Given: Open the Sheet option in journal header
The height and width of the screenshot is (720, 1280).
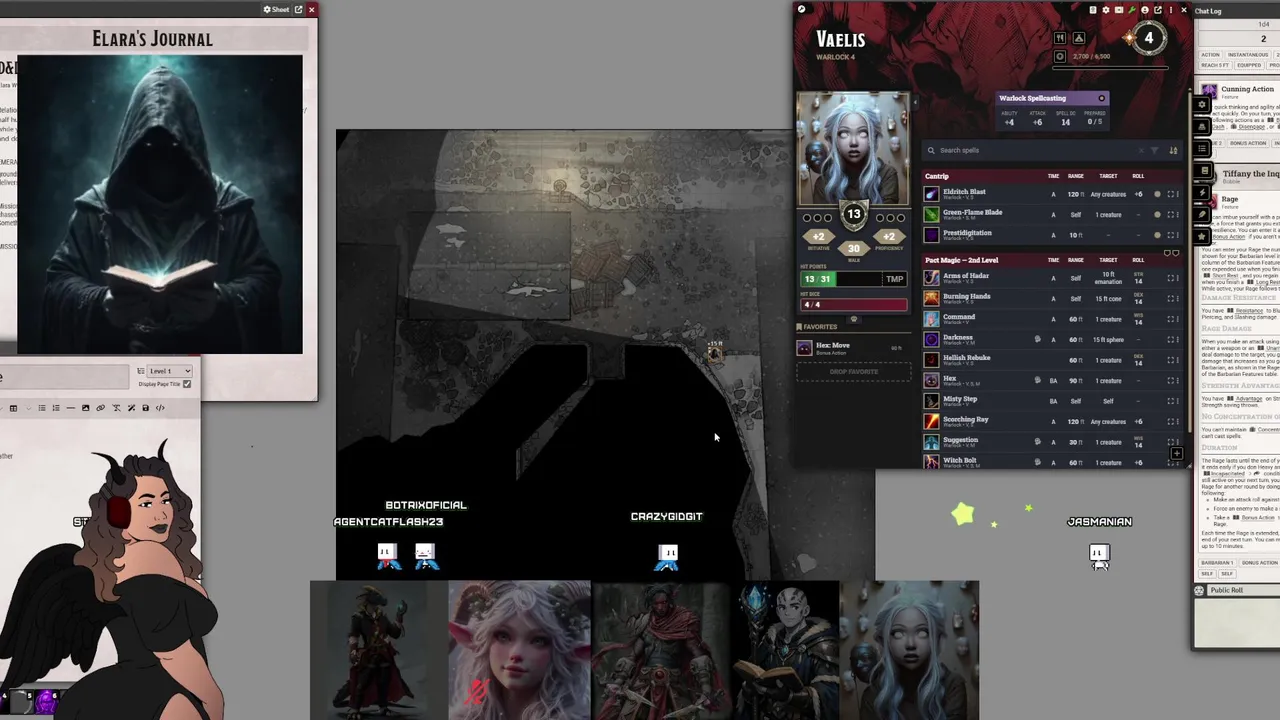Looking at the screenshot, I should coord(276,9).
